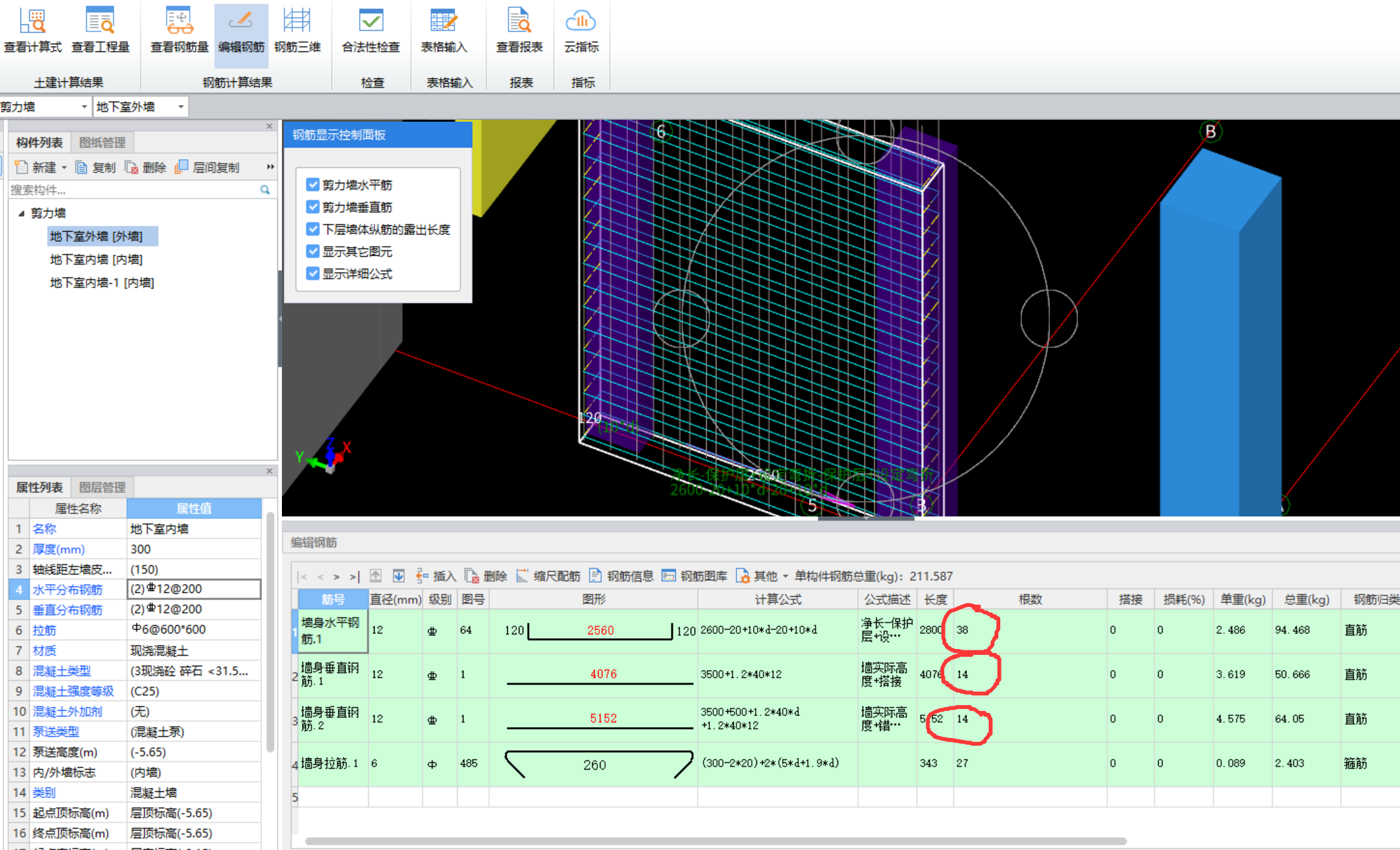Click 新建 component icon
This screenshot has width=1400, height=850.
21,167
